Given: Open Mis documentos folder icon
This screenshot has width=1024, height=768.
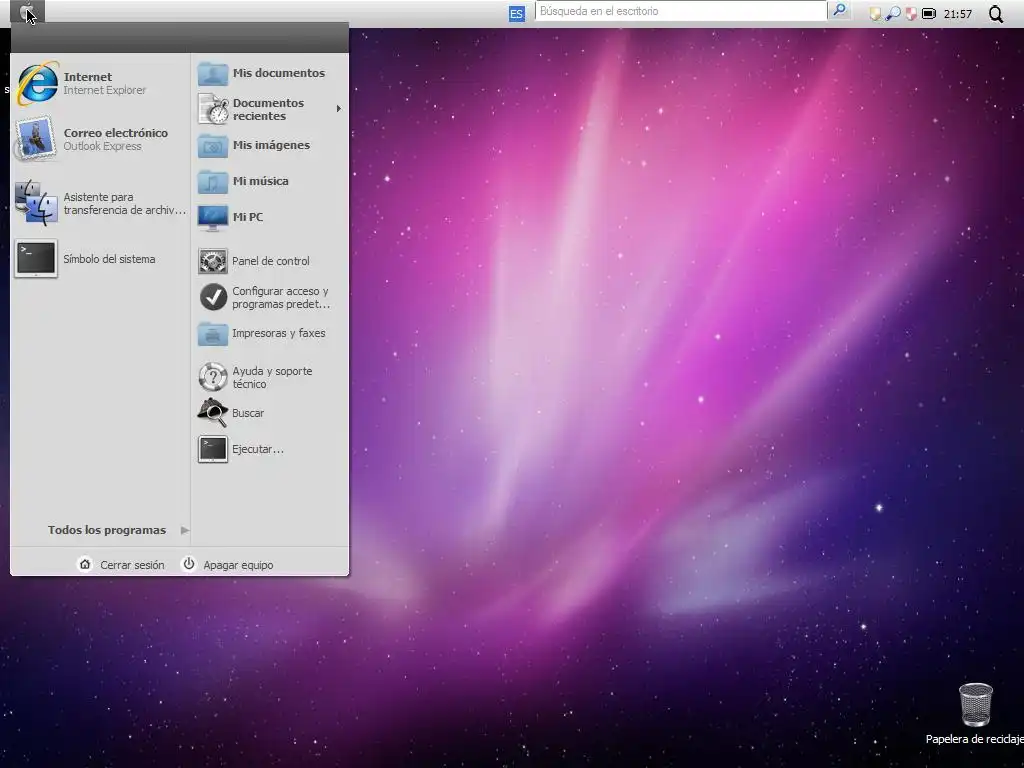Looking at the screenshot, I should pyautogui.click(x=212, y=74).
